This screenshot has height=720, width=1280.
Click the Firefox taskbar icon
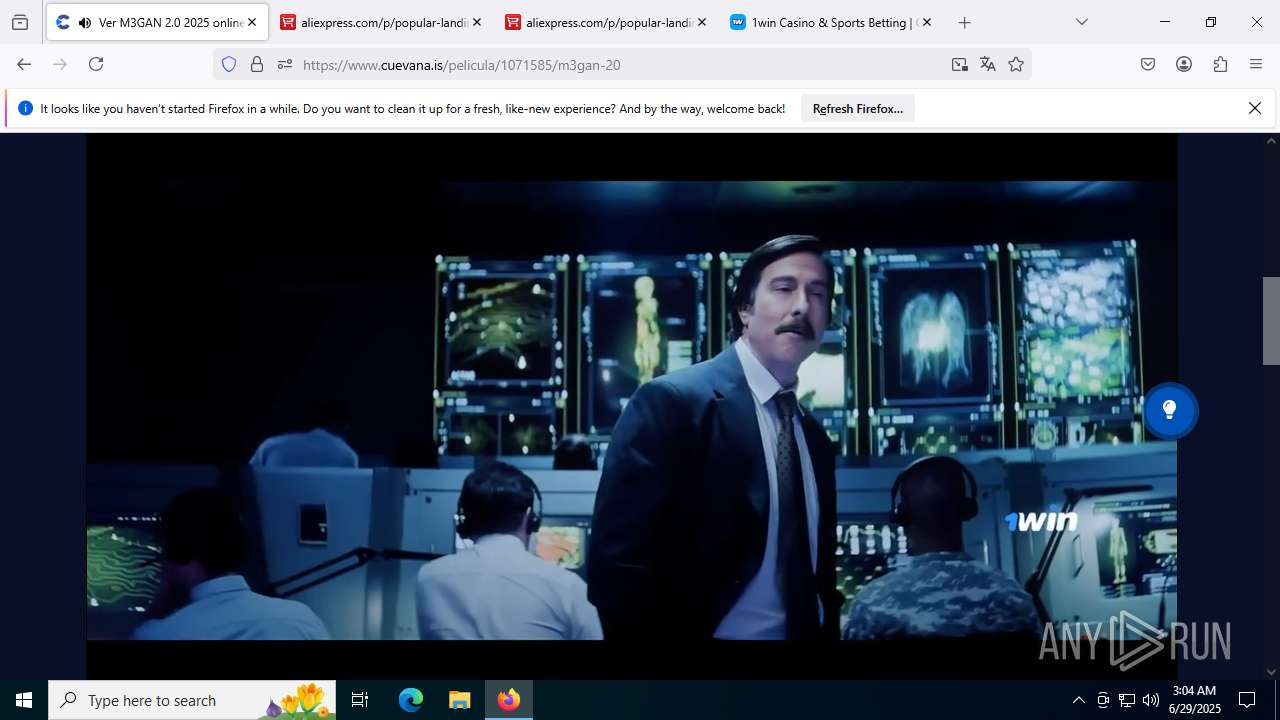pos(509,700)
